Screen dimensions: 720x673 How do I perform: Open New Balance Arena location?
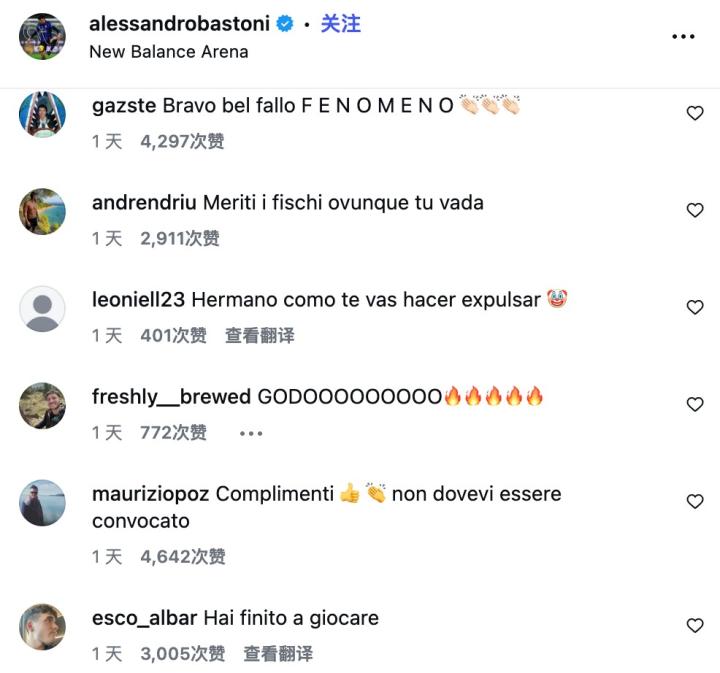[x=169, y=52]
